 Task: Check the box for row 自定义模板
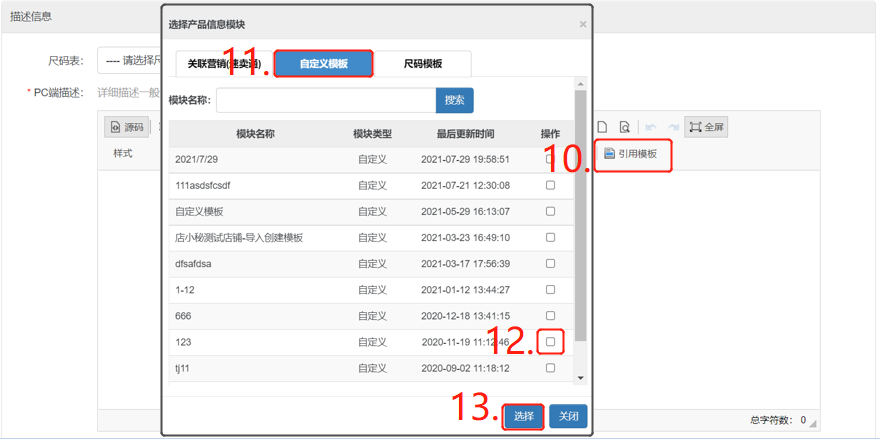(551, 212)
